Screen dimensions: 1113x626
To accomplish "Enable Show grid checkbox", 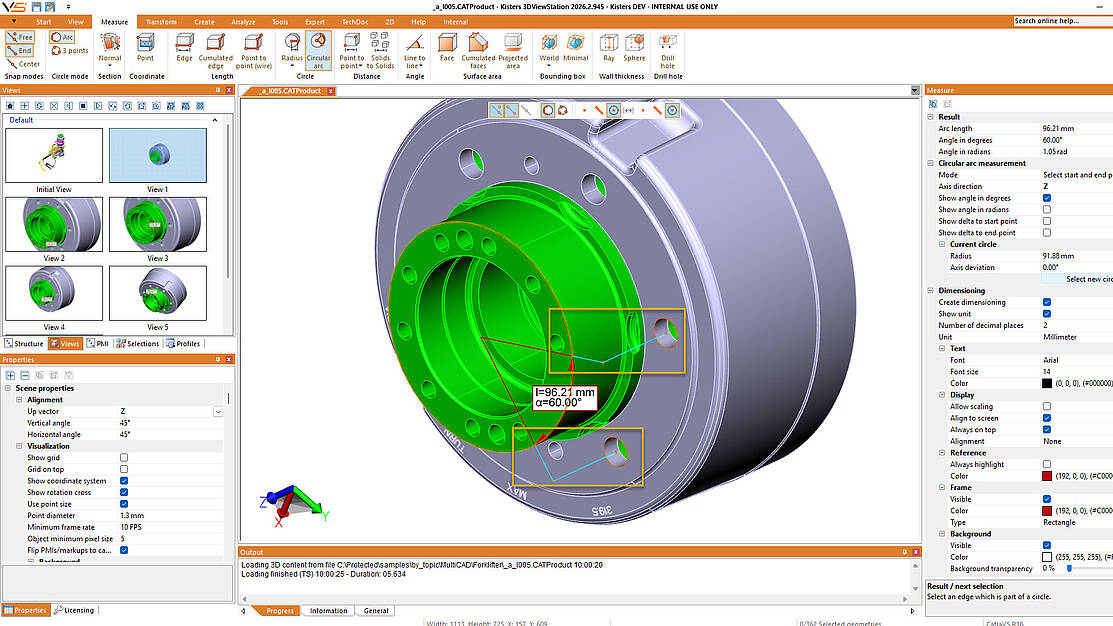I will [124, 458].
